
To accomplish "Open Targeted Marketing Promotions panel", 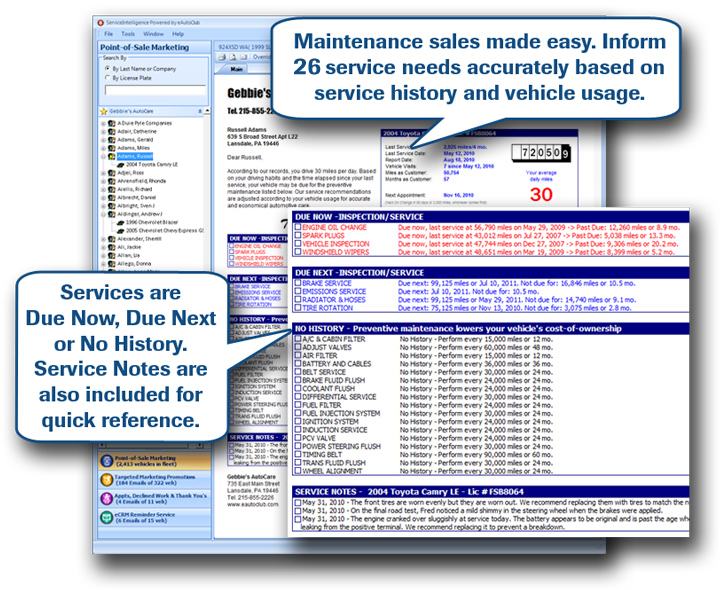I will 154,480.
